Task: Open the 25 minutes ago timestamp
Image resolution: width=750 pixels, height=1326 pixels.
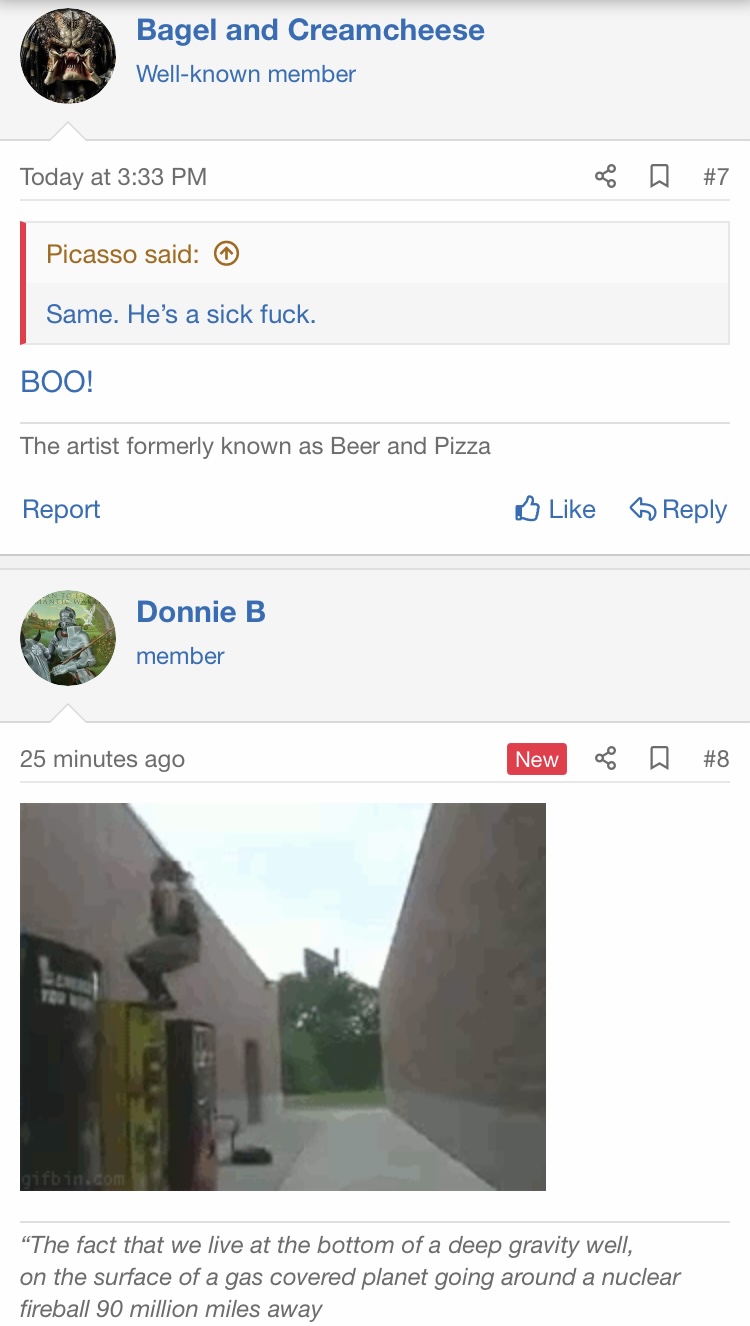Action: pyautogui.click(x=102, y=759)
